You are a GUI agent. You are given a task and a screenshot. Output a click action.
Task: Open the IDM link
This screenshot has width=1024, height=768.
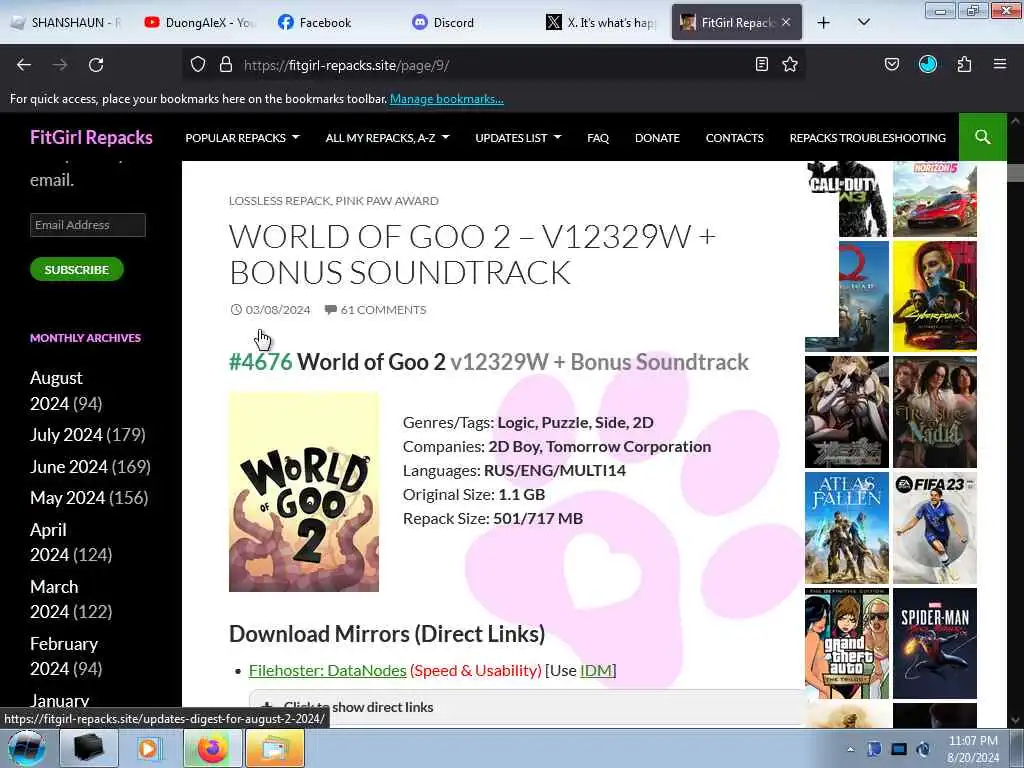[x=596, y=670]
